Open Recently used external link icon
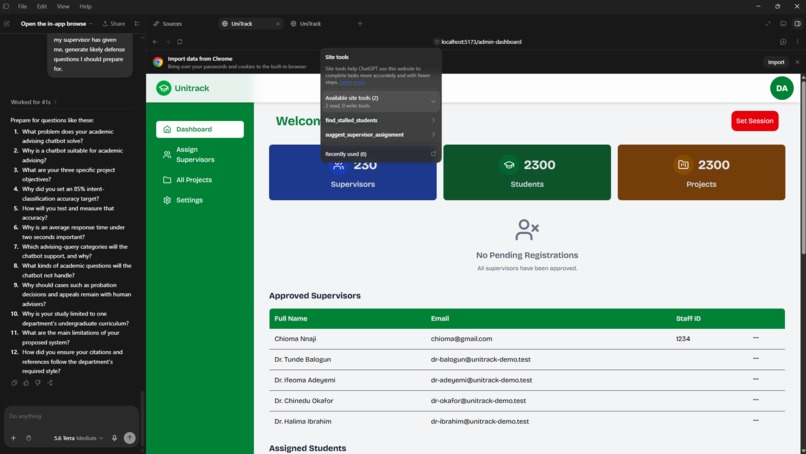The height and width of the screenshot is (454, 806). tap(433, 154)
